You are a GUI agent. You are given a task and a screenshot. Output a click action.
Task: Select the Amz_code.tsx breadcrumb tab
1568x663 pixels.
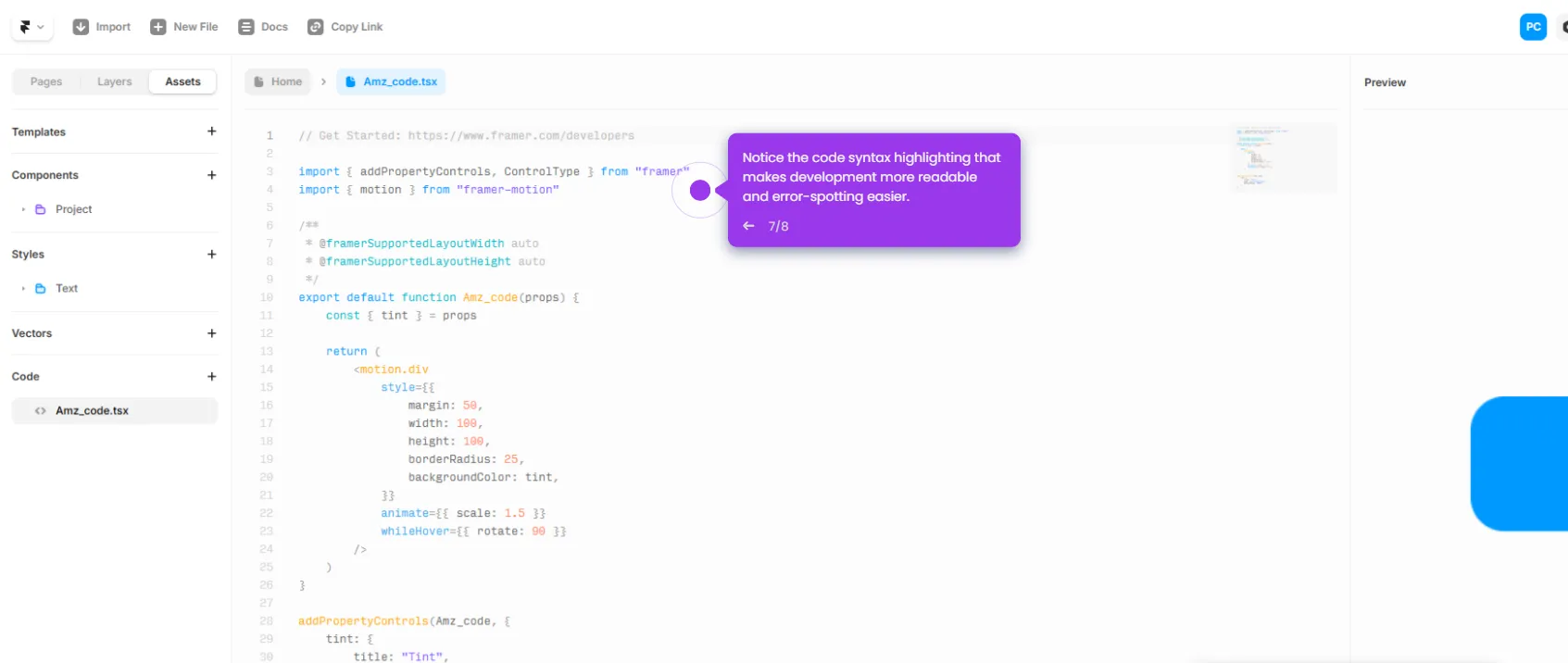click(391, 81)
